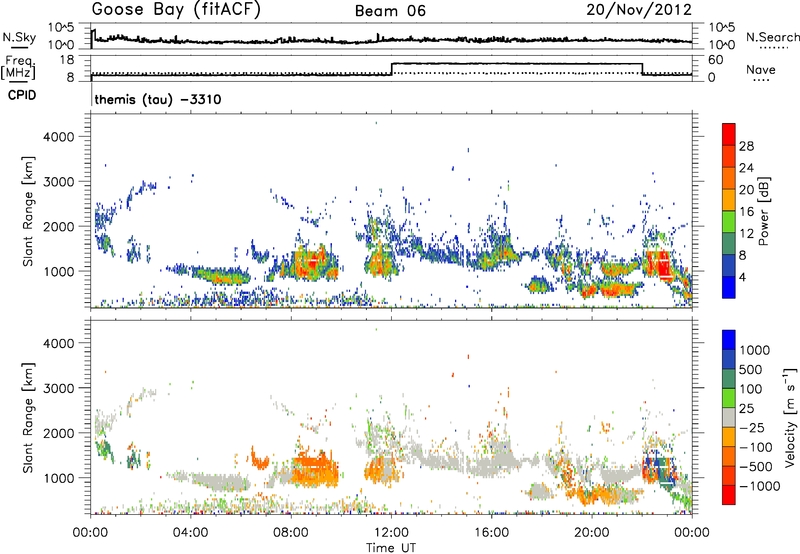800x554 pixels.
Task: Click the "-25" label on Velocity colorbar
Action: click(752, 427)
